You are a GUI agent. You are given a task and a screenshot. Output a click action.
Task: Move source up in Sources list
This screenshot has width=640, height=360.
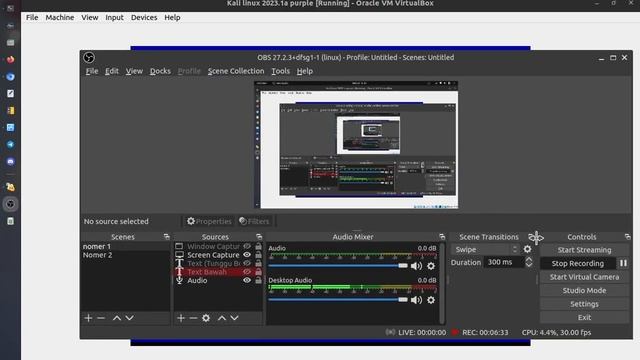[222, 318]
